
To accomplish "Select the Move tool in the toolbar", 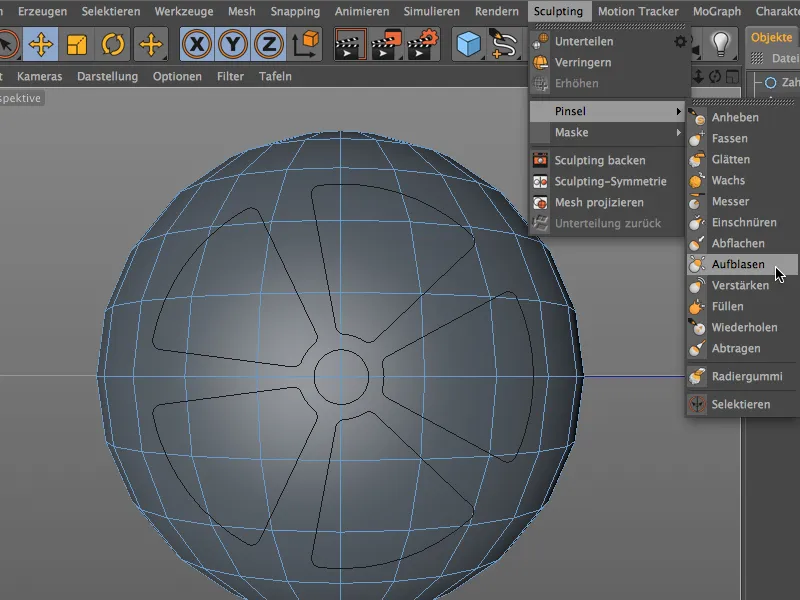I will click(41, 44).
